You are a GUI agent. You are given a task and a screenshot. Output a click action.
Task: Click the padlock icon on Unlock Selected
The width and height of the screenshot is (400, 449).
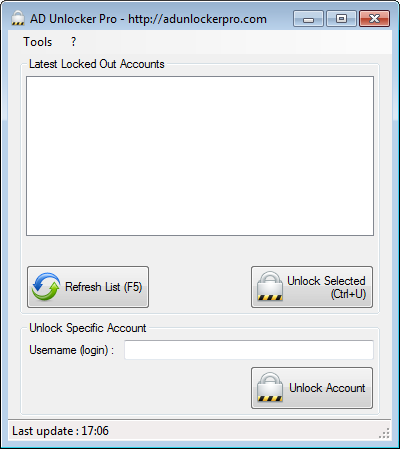270,286
